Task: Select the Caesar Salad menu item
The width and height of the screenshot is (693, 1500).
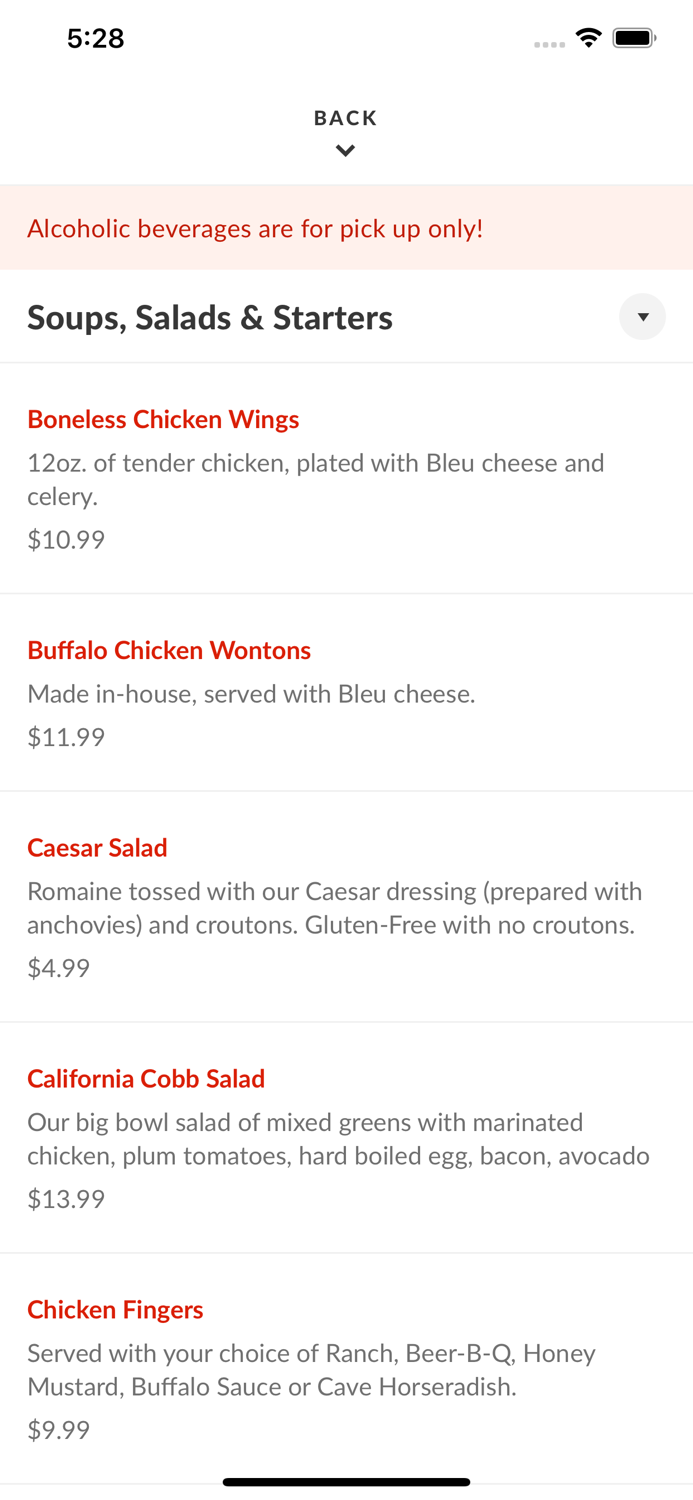Action: click(x=97, y=848)
